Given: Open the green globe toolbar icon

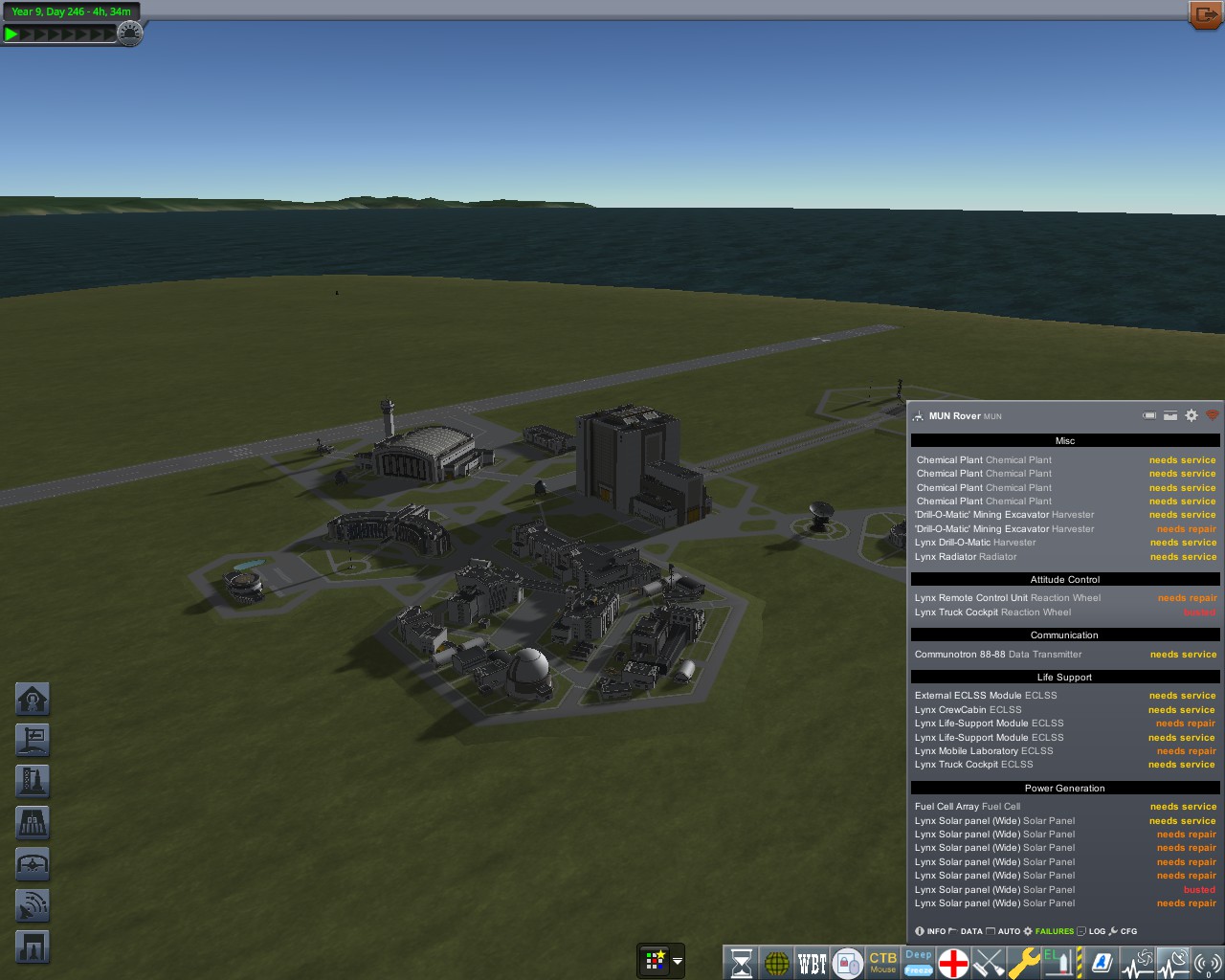Looking at the screenshot, I should (x=777, y=963).
